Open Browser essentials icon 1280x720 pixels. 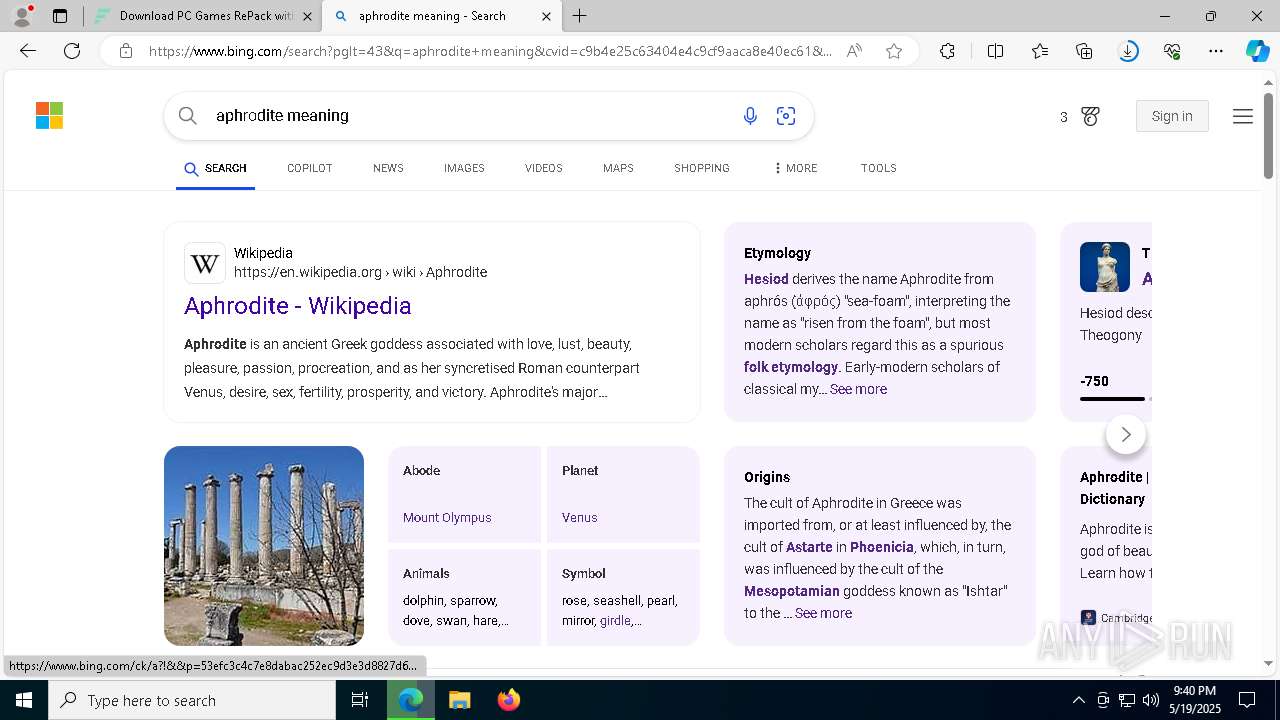(1172, 51)
